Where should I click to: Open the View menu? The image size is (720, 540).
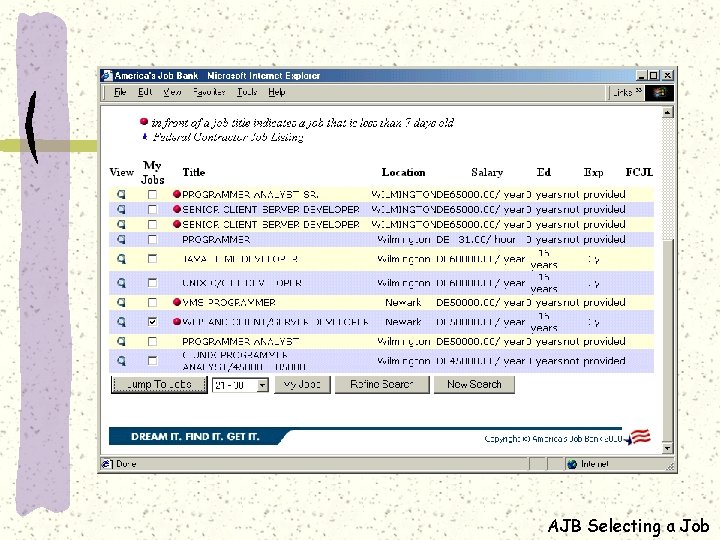(172, 92)
